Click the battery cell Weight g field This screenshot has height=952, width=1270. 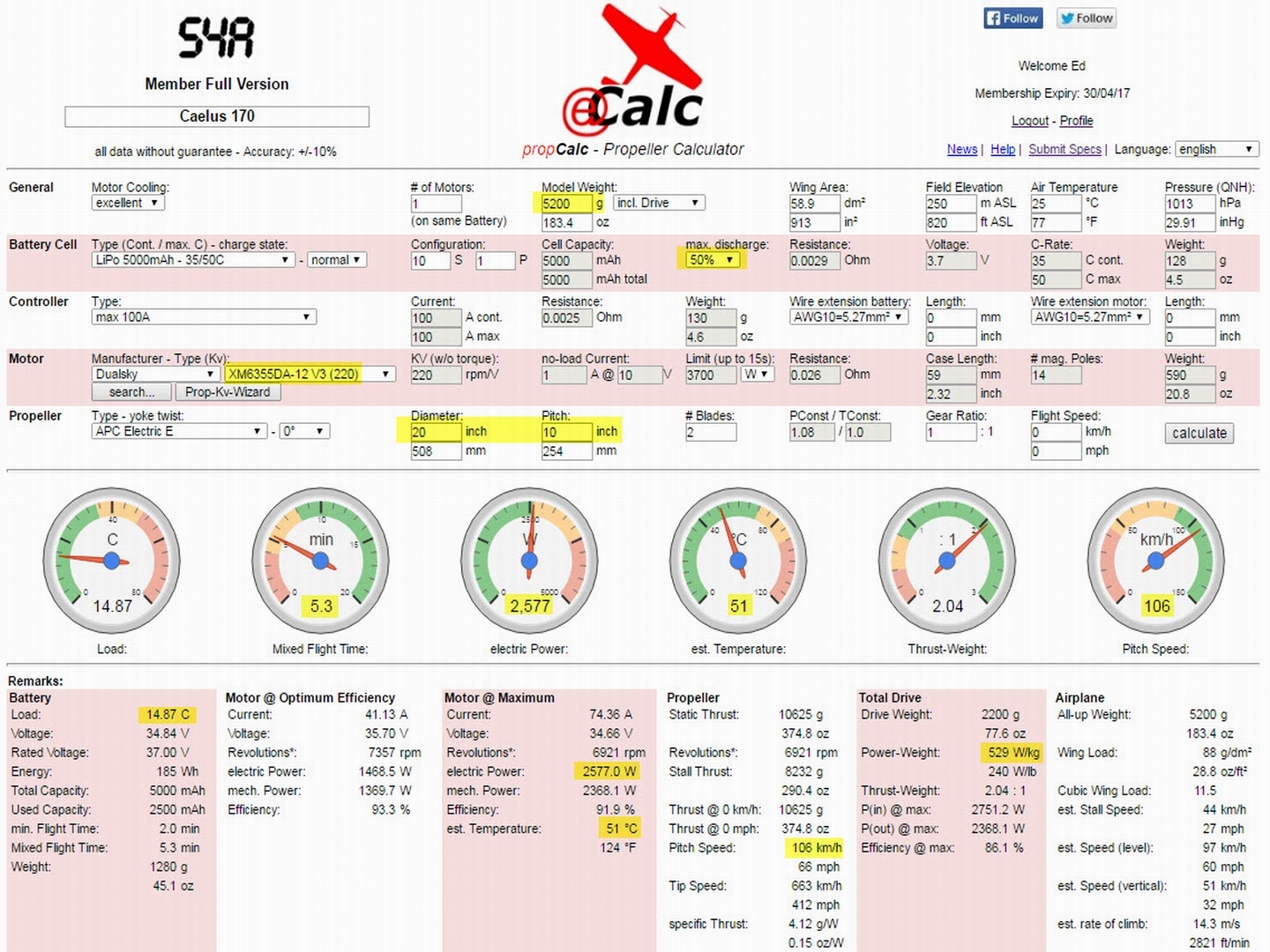tap(1190, 261)
